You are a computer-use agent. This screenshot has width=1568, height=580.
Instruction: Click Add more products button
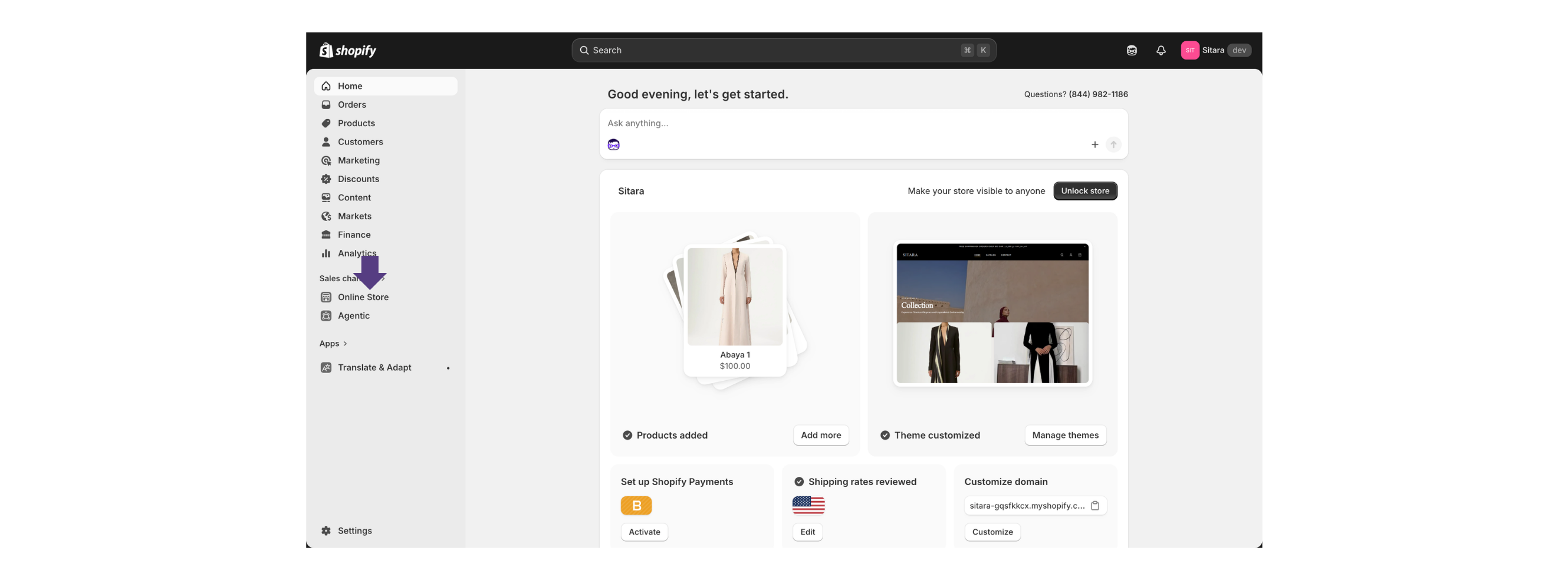click(820, 435)
